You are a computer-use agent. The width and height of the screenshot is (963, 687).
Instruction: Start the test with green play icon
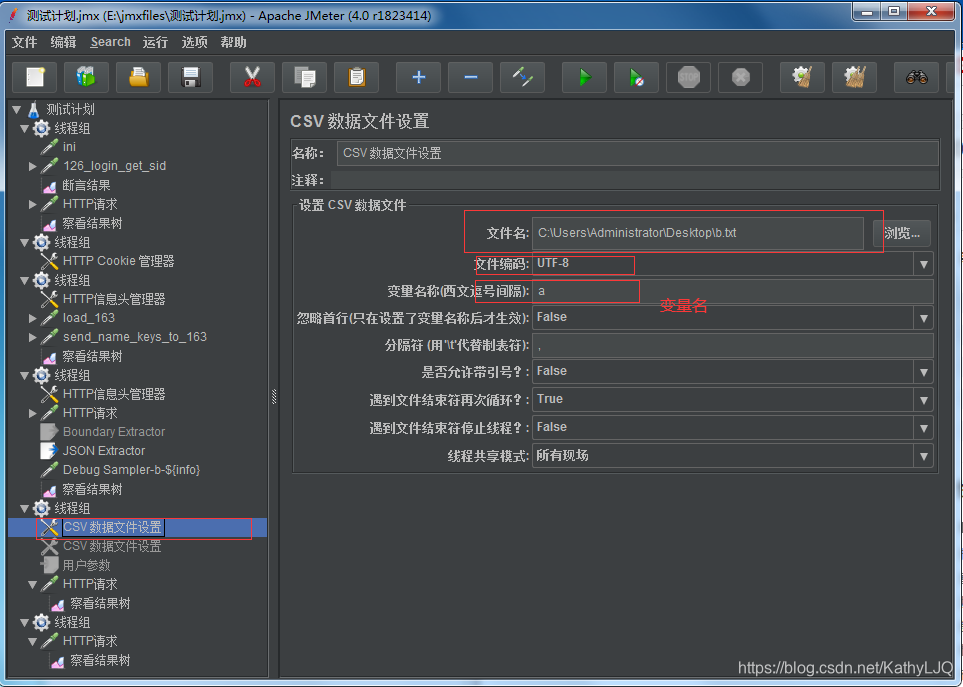pos(585,77)
